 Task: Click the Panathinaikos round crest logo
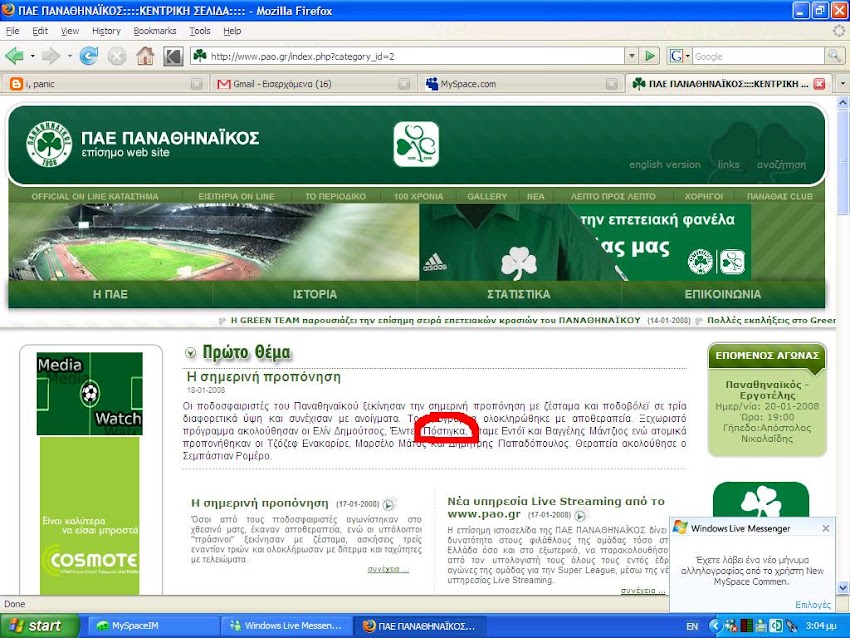tap(49, 144)
